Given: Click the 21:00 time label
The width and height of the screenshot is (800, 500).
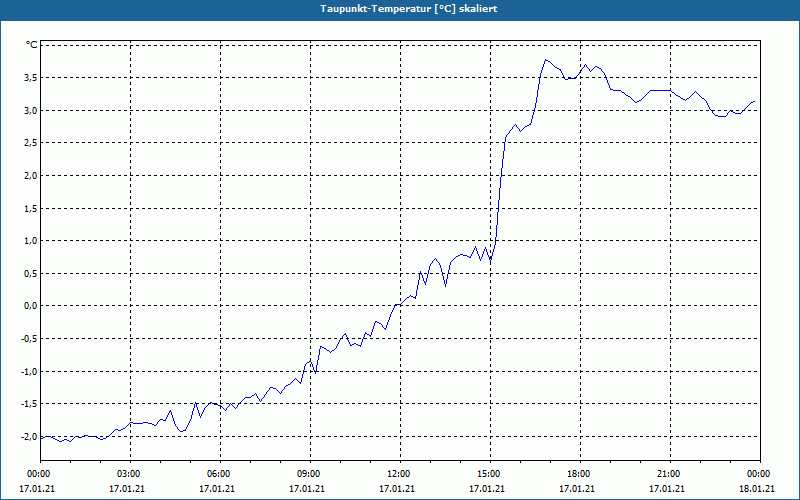Looking at the screenshot, I should point(670,474).
